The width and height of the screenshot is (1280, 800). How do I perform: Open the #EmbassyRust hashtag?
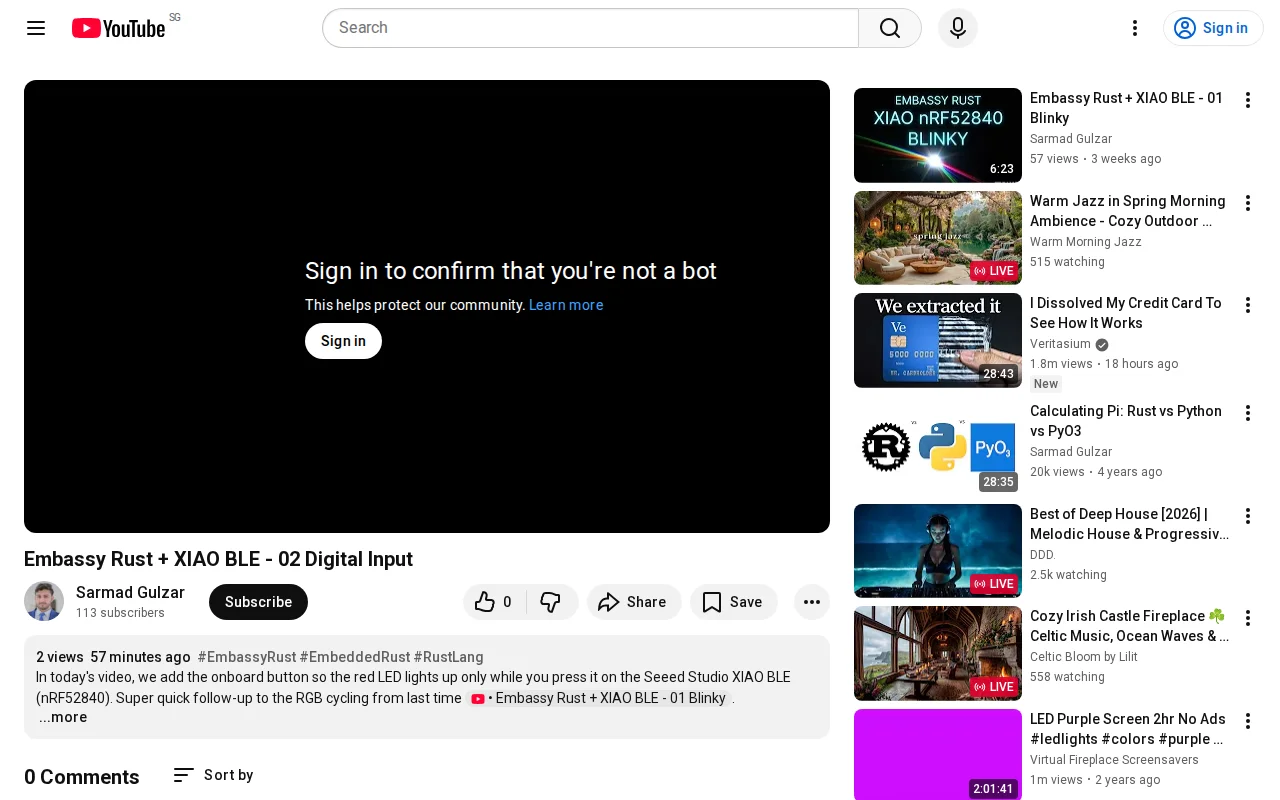pos(247,657)
